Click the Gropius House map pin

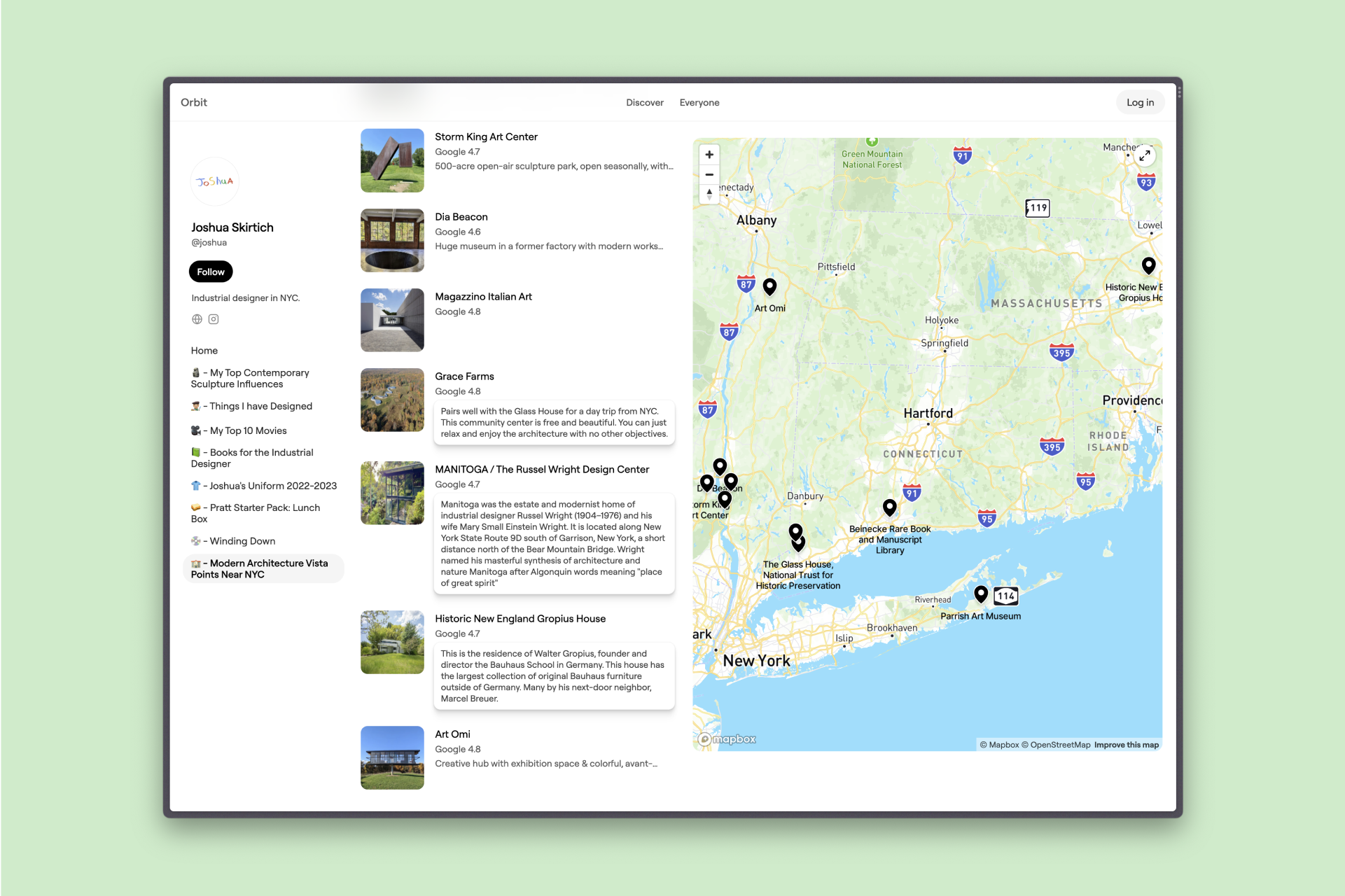pos(1148,265)
